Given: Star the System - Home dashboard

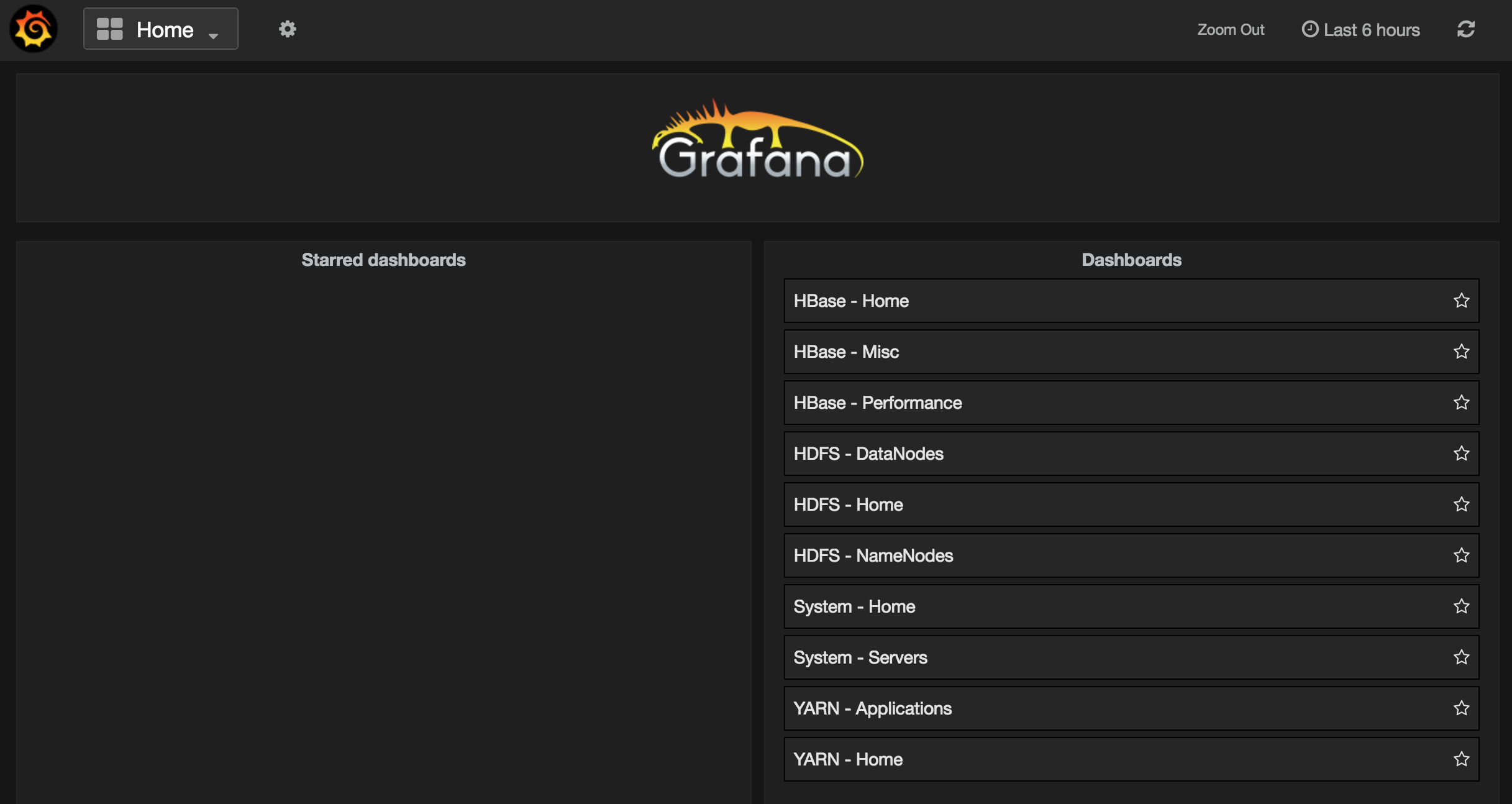Looking at the screenshot, I should click(x=1461, y=606).
